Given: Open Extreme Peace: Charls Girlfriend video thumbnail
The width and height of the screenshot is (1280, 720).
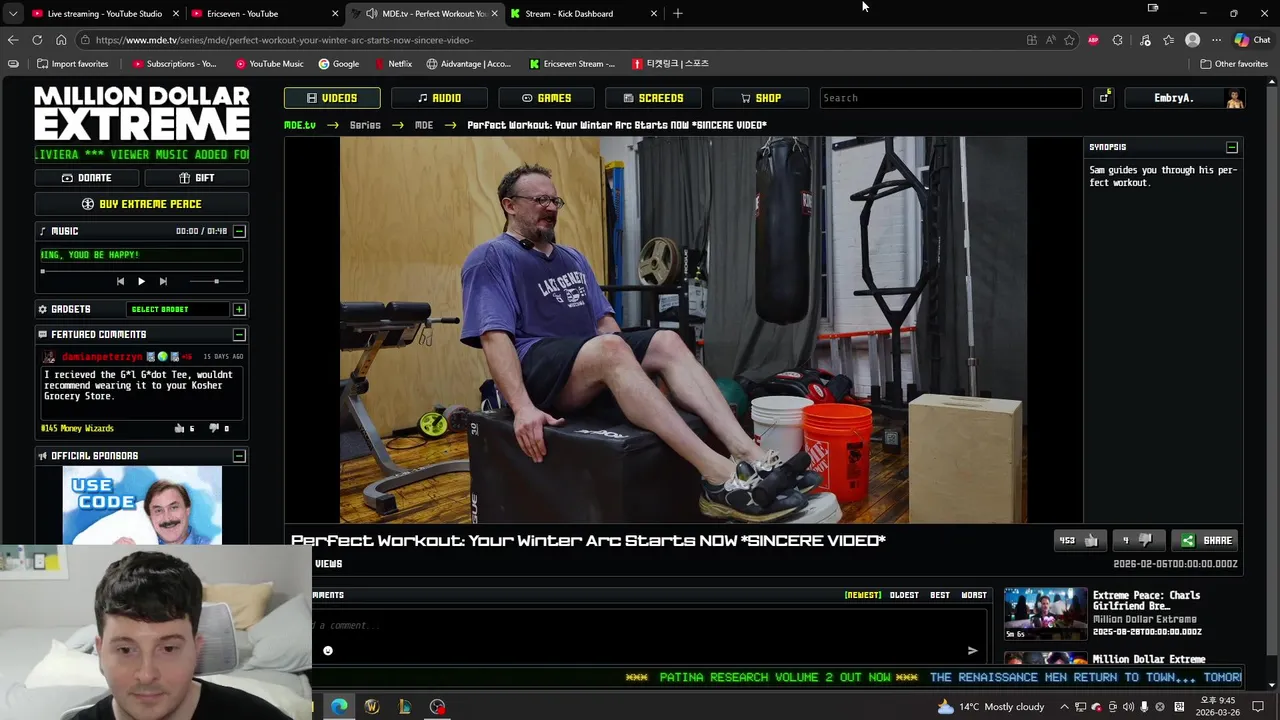Looking at the screenshot, I should click(x=1045, y=614).
